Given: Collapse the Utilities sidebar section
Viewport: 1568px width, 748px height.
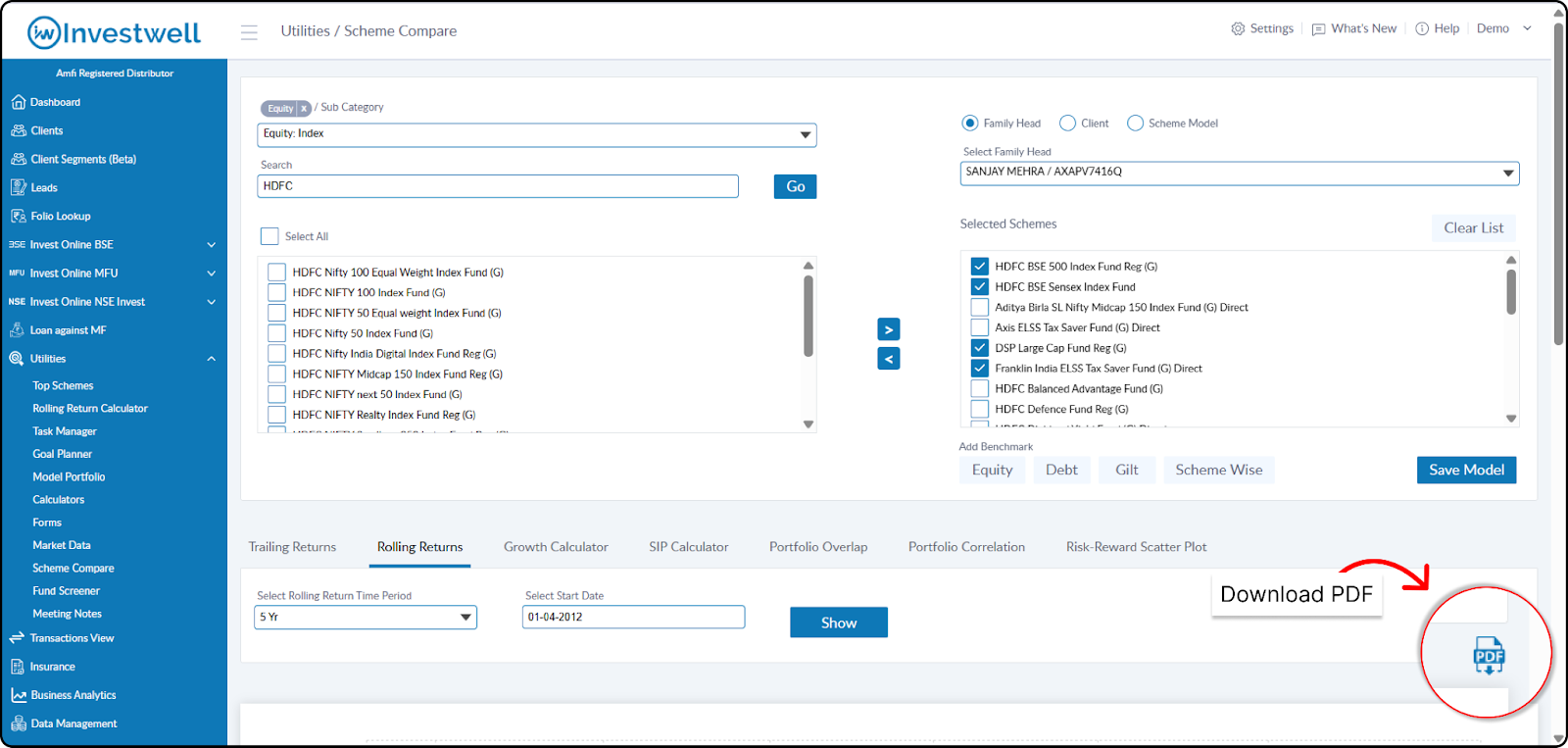Looking at the screenshot, I should point(212,359).
